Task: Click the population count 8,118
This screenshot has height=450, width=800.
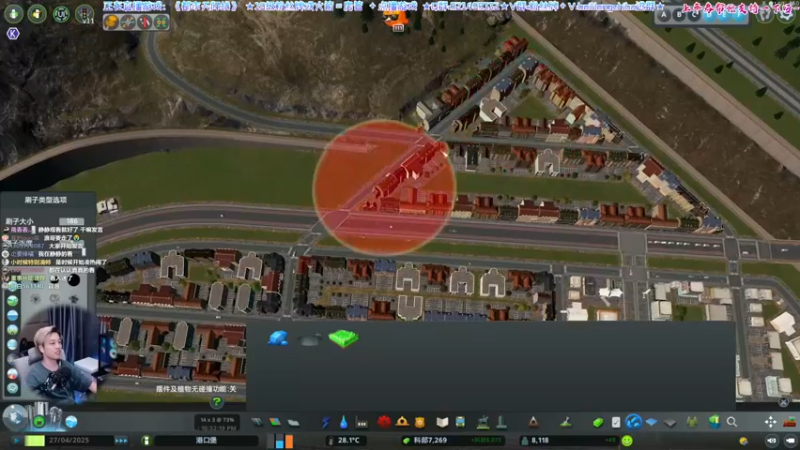Action: click(540, 440)
